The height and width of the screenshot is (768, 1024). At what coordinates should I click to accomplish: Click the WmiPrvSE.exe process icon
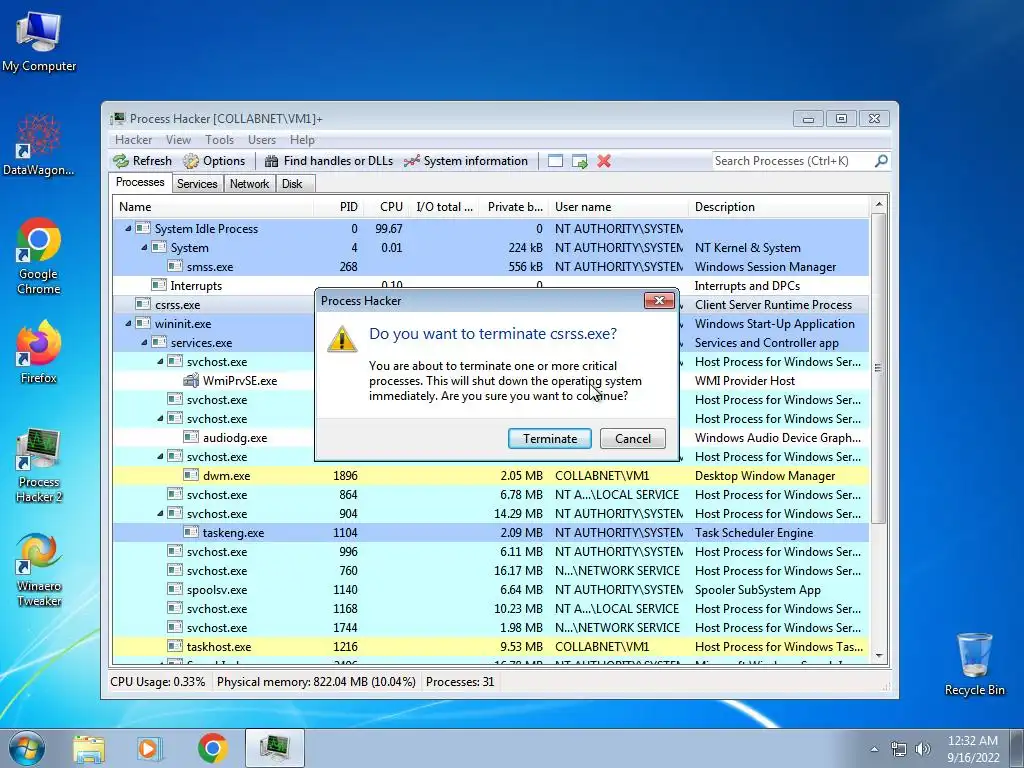click(191, 380)
